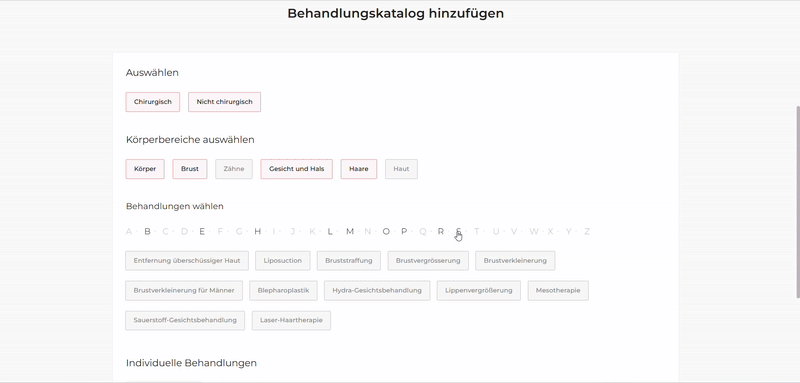
Task: Toggle the Nicht chirurgisch option
Action: pos(224,102)
